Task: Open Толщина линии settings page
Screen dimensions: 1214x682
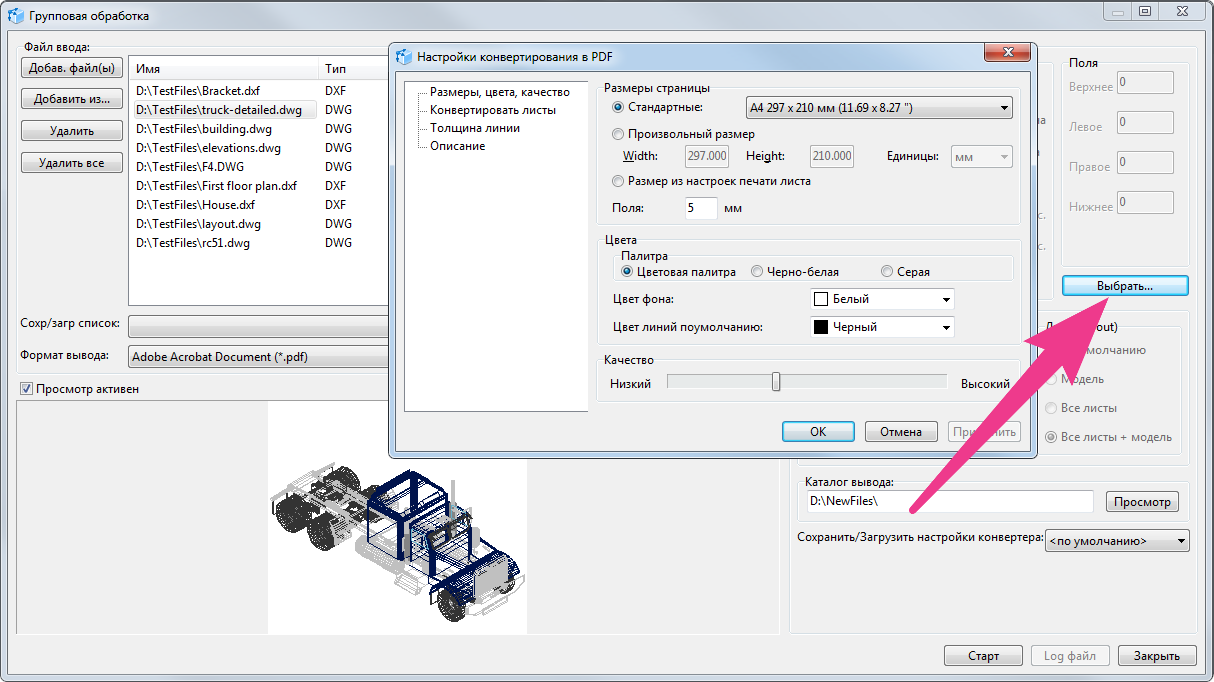Action: coord(474,128)
